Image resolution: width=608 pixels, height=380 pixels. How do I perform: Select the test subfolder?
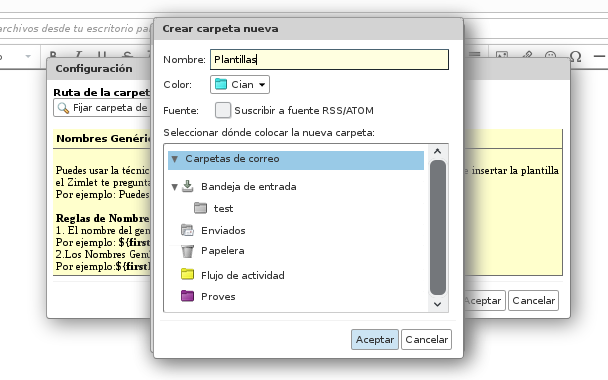point(223,209)
